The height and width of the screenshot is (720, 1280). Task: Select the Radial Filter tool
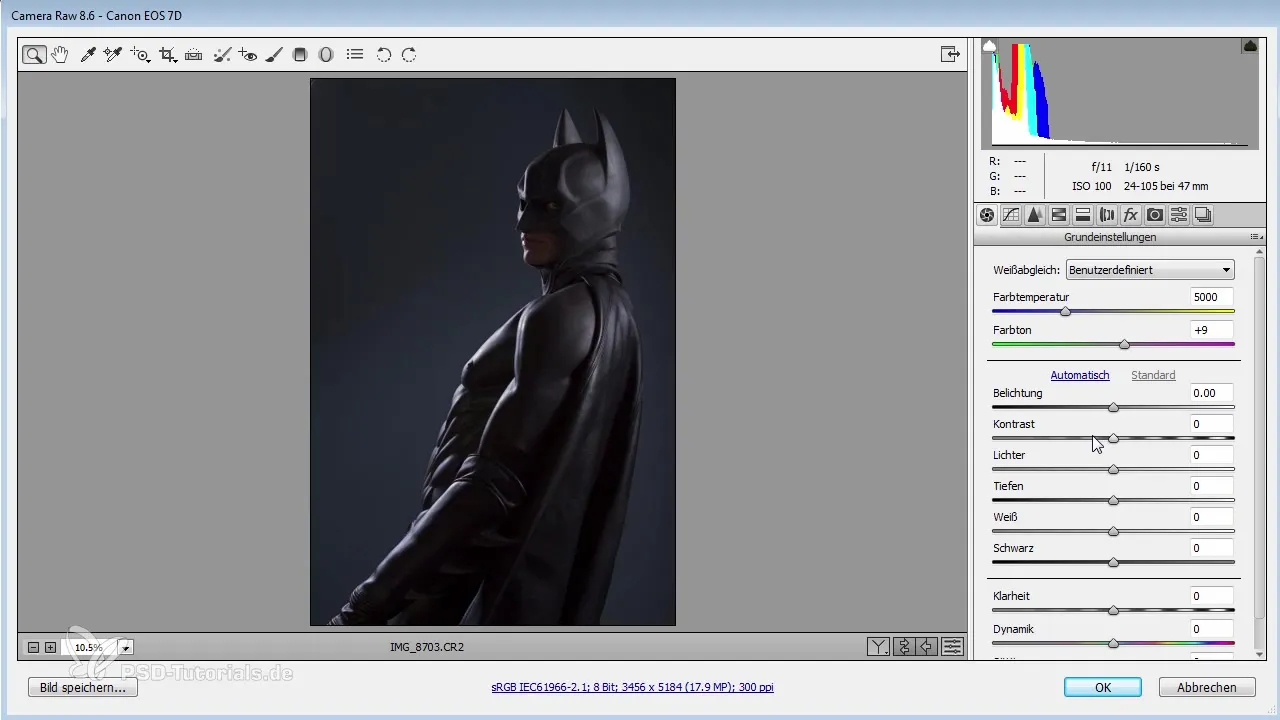point(325,55)
